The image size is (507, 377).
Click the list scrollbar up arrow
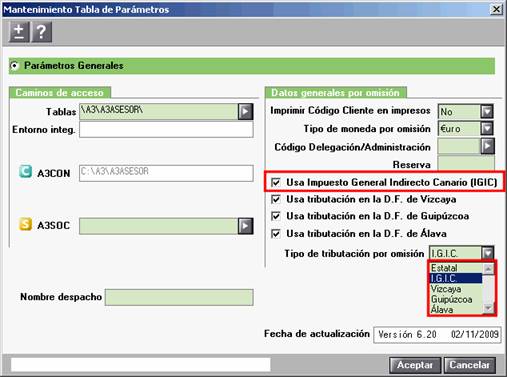point(489,268)
